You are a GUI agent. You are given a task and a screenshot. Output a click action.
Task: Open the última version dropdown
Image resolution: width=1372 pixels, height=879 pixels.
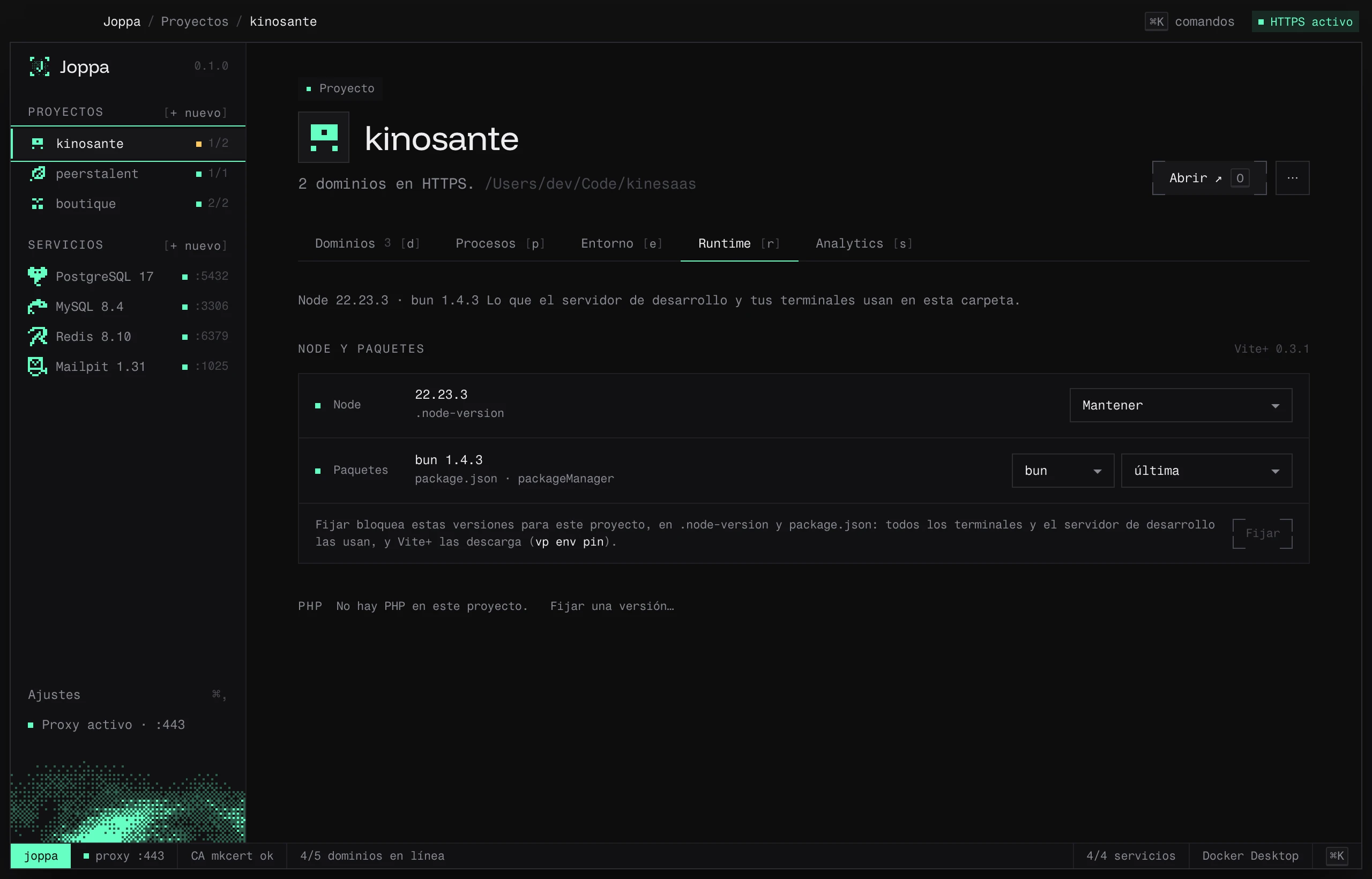[1206, 471]
